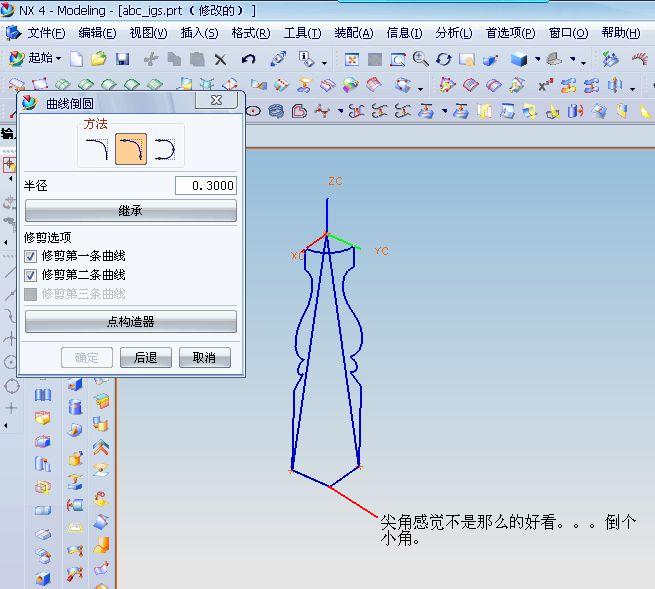
Task: Open the 编辑(E) menu
Action: pos(97,33)
